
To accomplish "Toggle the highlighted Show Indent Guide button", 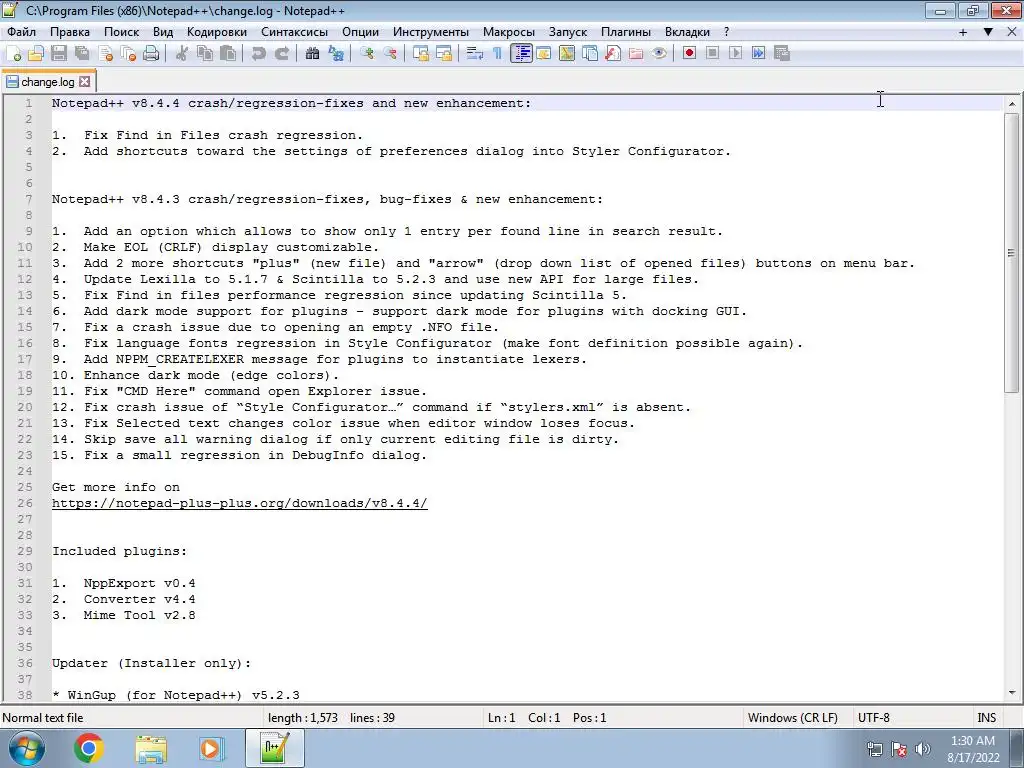I will tap(521, 54).
